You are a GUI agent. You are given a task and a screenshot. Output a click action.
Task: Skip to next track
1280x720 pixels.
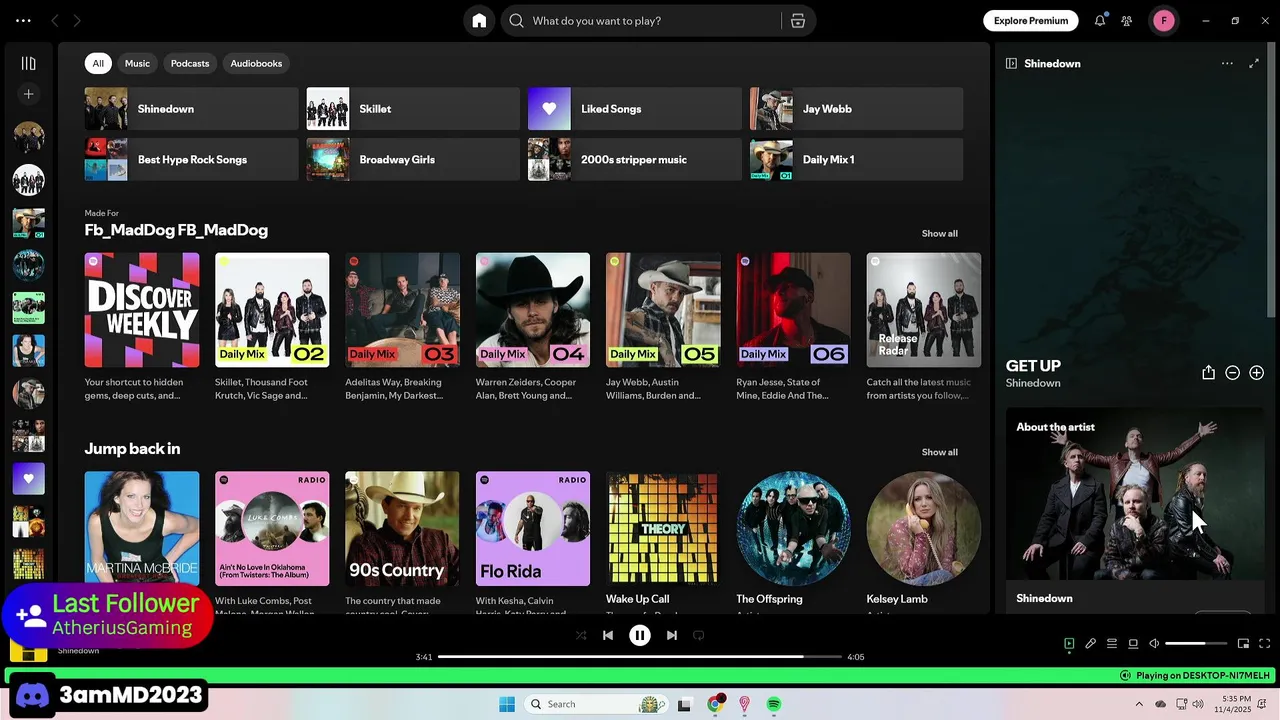(672, 635)
